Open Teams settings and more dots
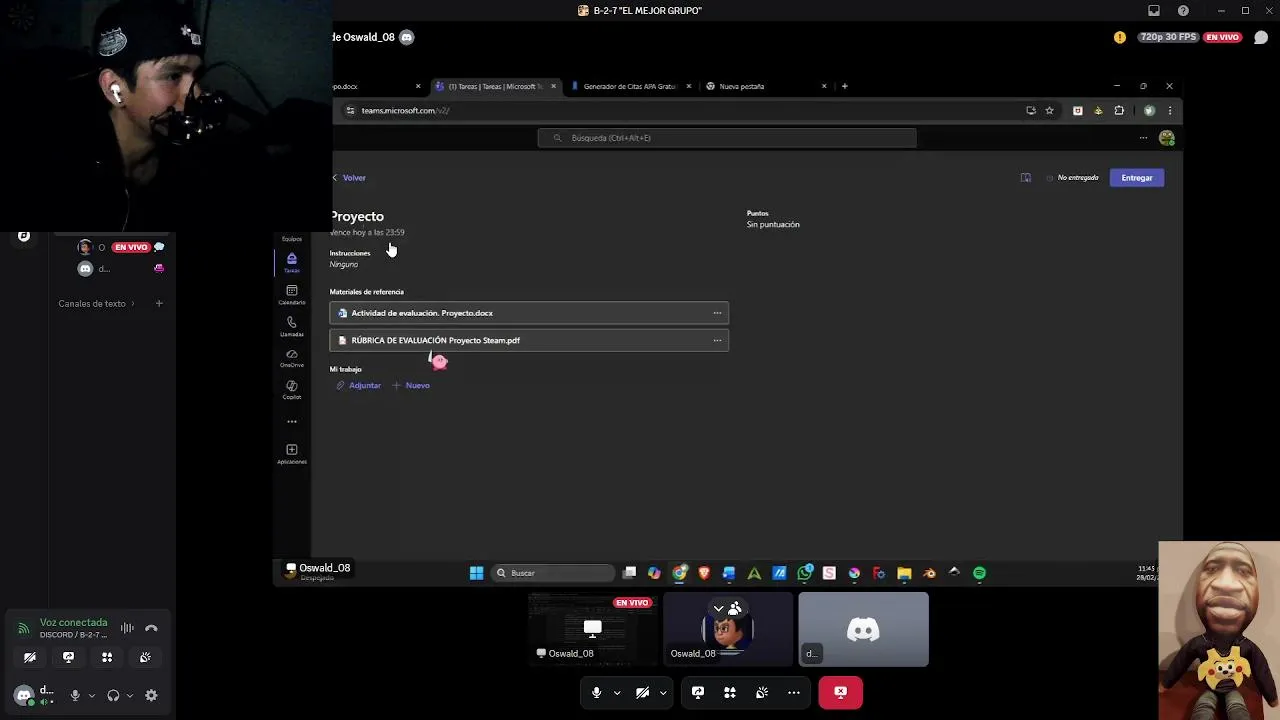Viewport: 1280px width, 720px height. click(1143, 138)
